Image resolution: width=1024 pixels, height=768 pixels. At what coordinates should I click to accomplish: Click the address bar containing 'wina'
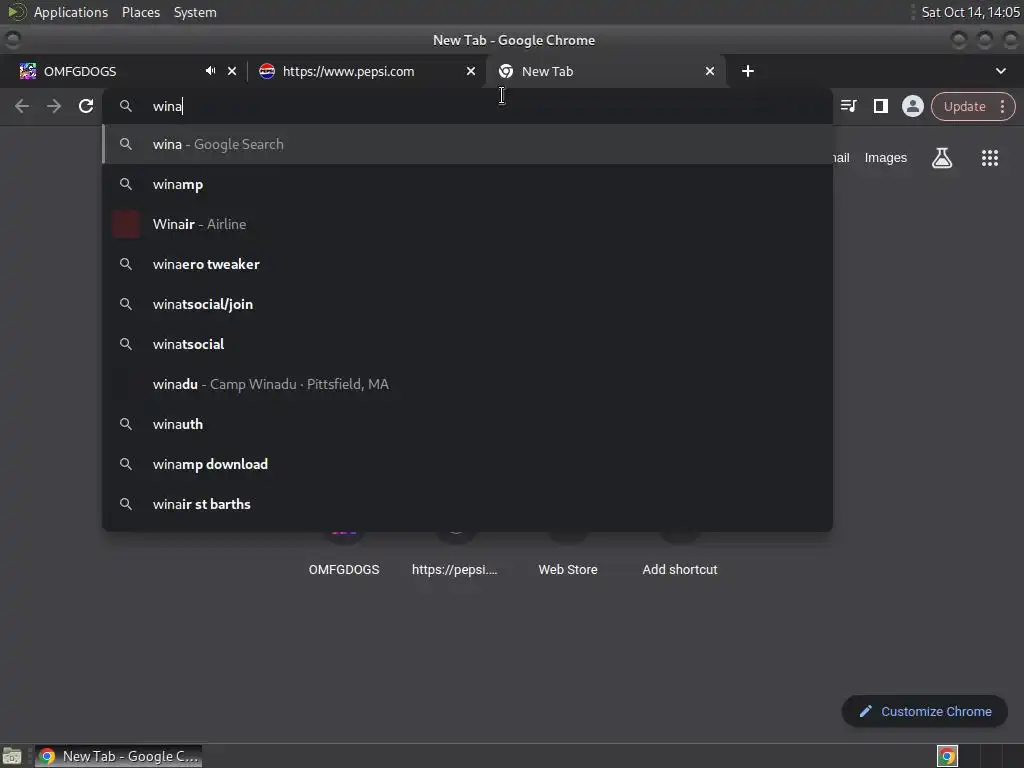point(467,106)
